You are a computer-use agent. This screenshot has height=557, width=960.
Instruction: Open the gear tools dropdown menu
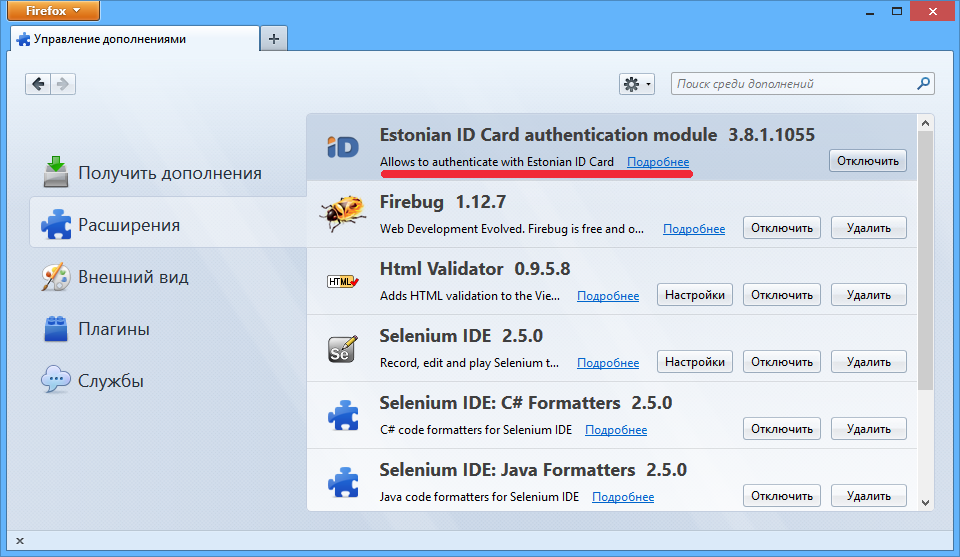637,84
